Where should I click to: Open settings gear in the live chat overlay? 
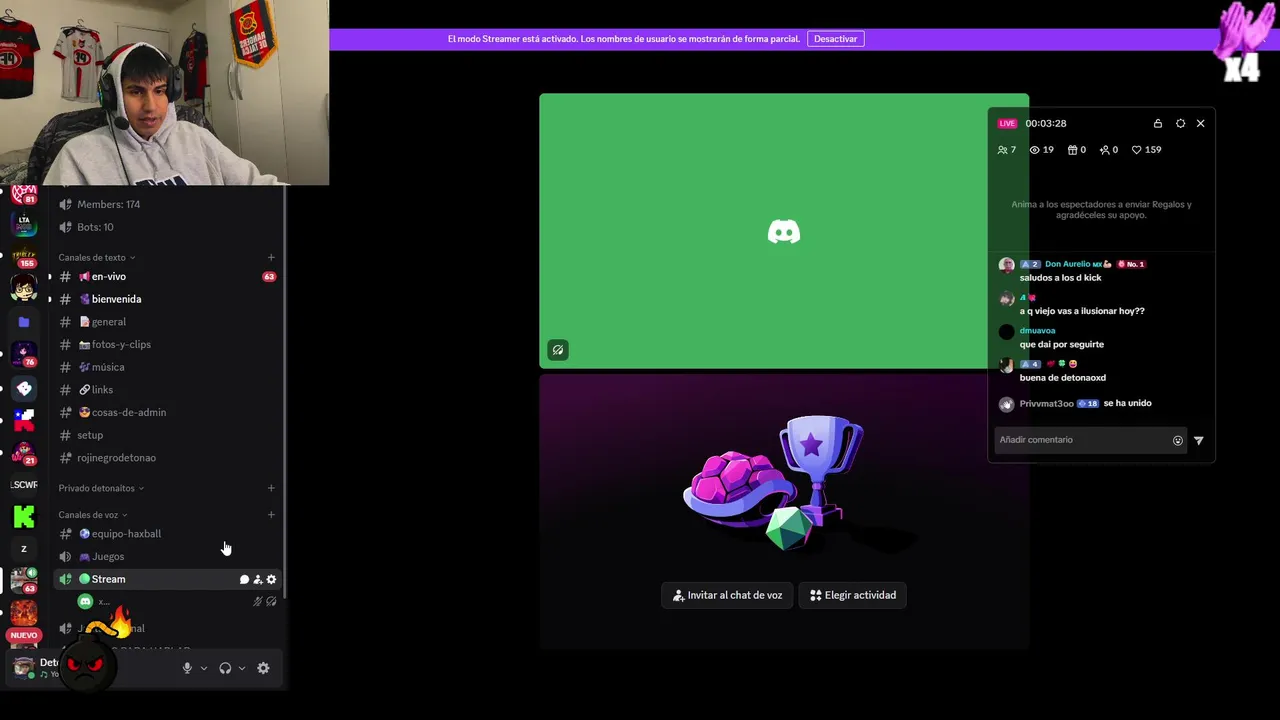pos(1180,123)
